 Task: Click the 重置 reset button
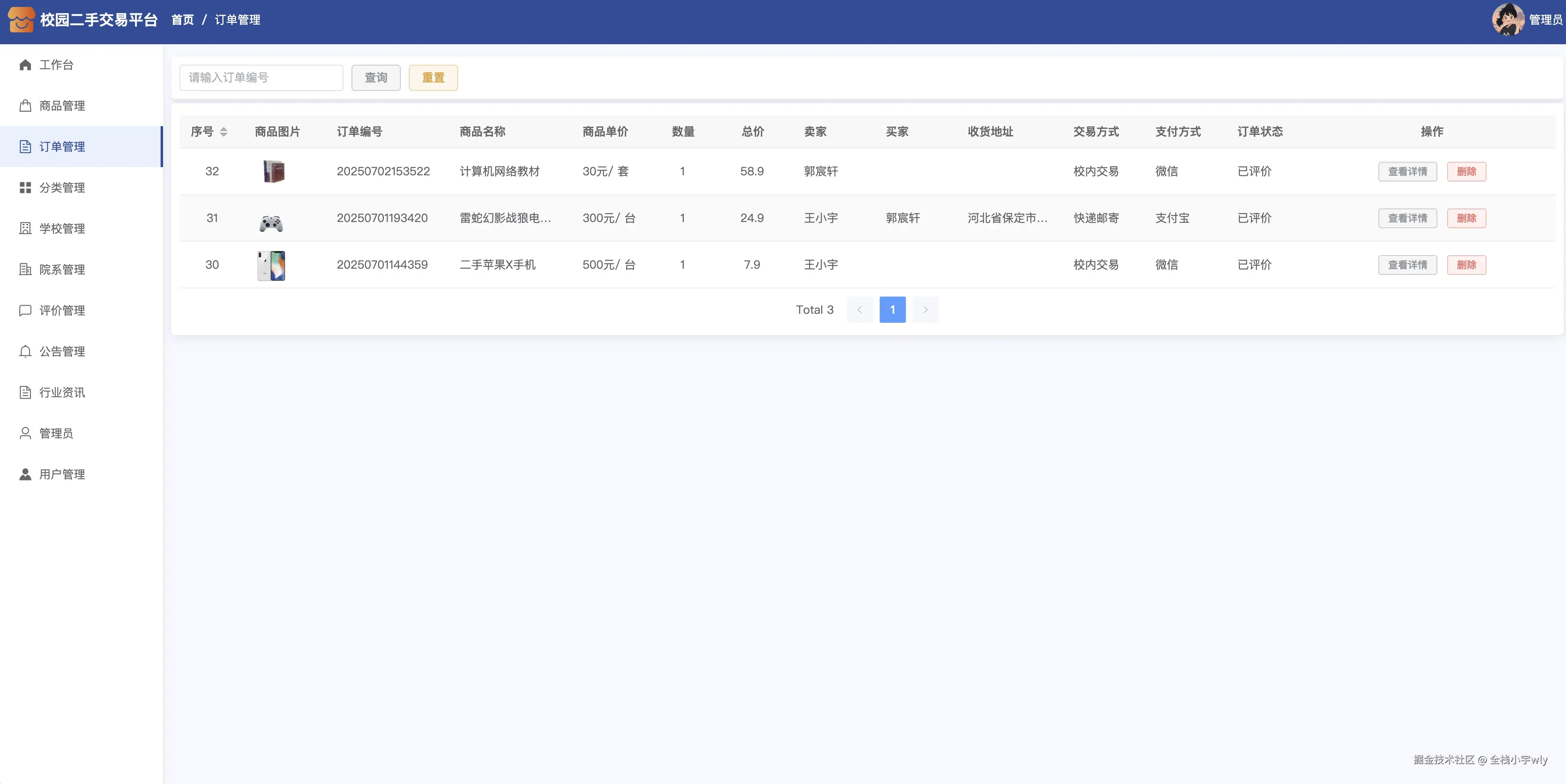(433, 78)
